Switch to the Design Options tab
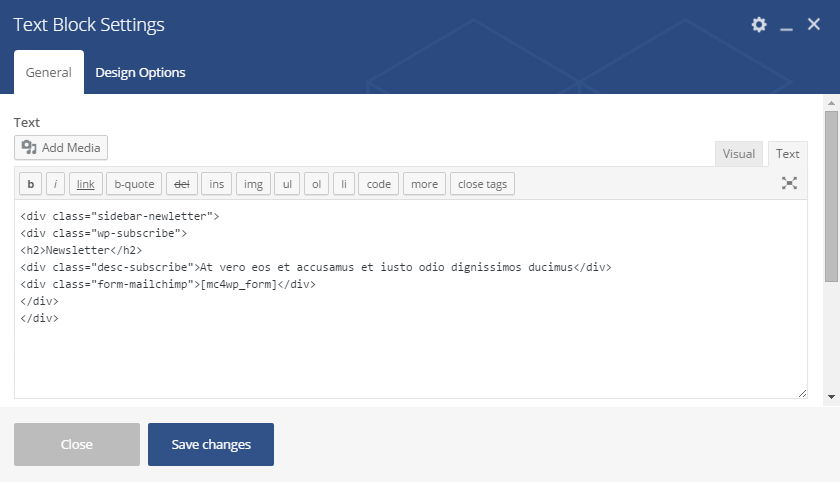 click(x=140, y=72)
